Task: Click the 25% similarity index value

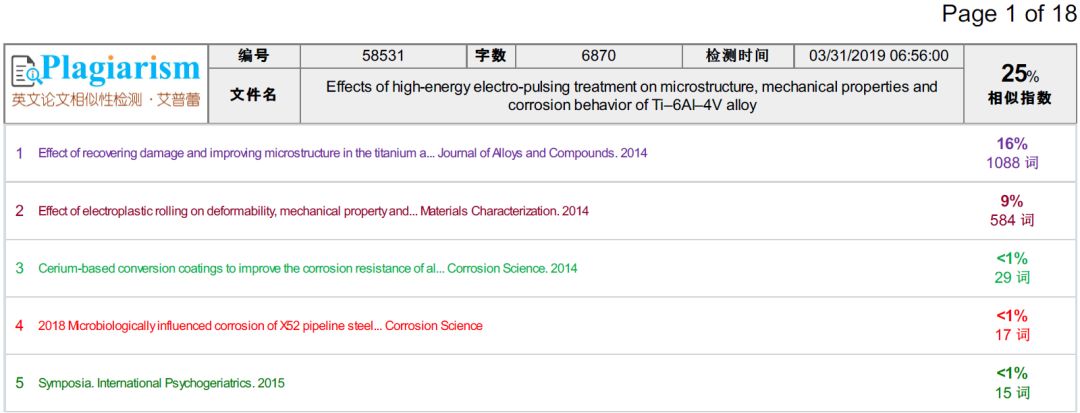Action: pyautogui.click(x=1020, y=74)
